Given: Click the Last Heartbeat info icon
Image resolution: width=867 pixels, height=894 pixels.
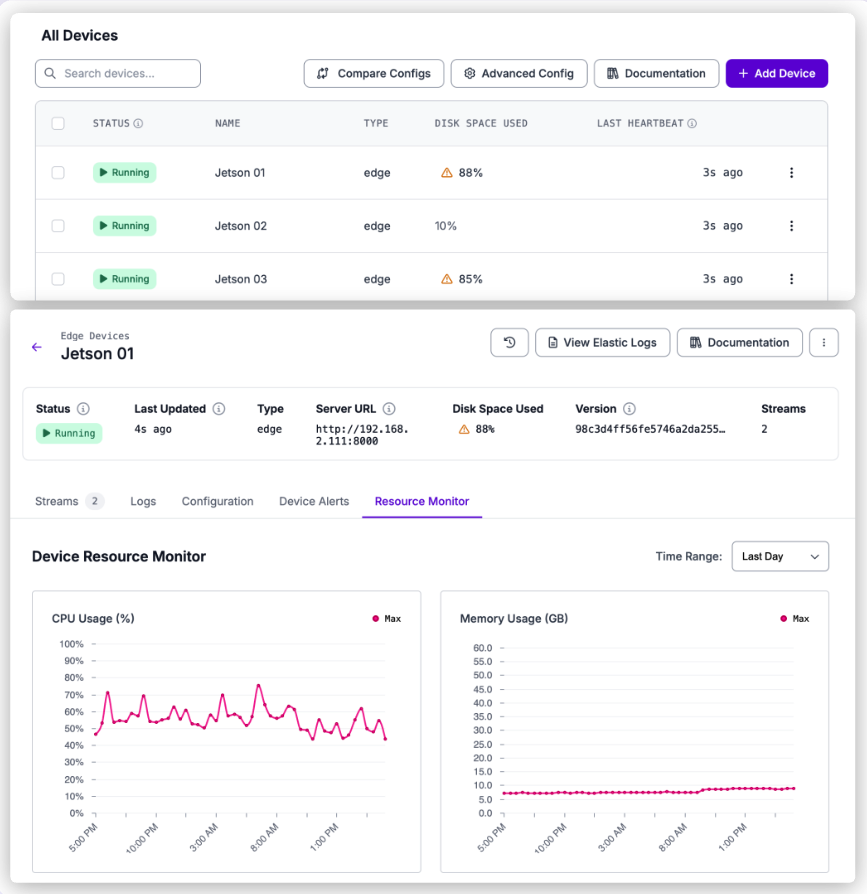Looking at the screenshot, I should coord(692,124).
